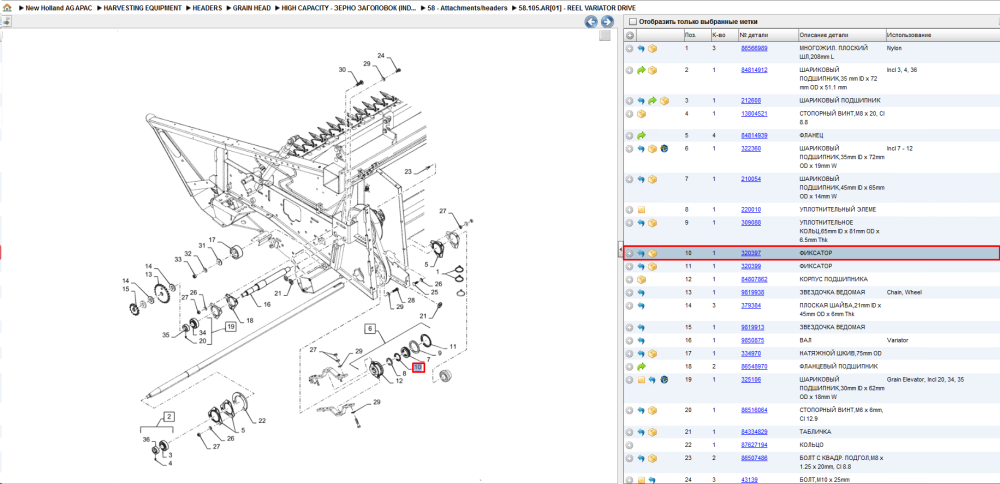Open part number link 322360
Viewport: 1000px width, 484px height.
pyautogui.click(x=751, y=149)
